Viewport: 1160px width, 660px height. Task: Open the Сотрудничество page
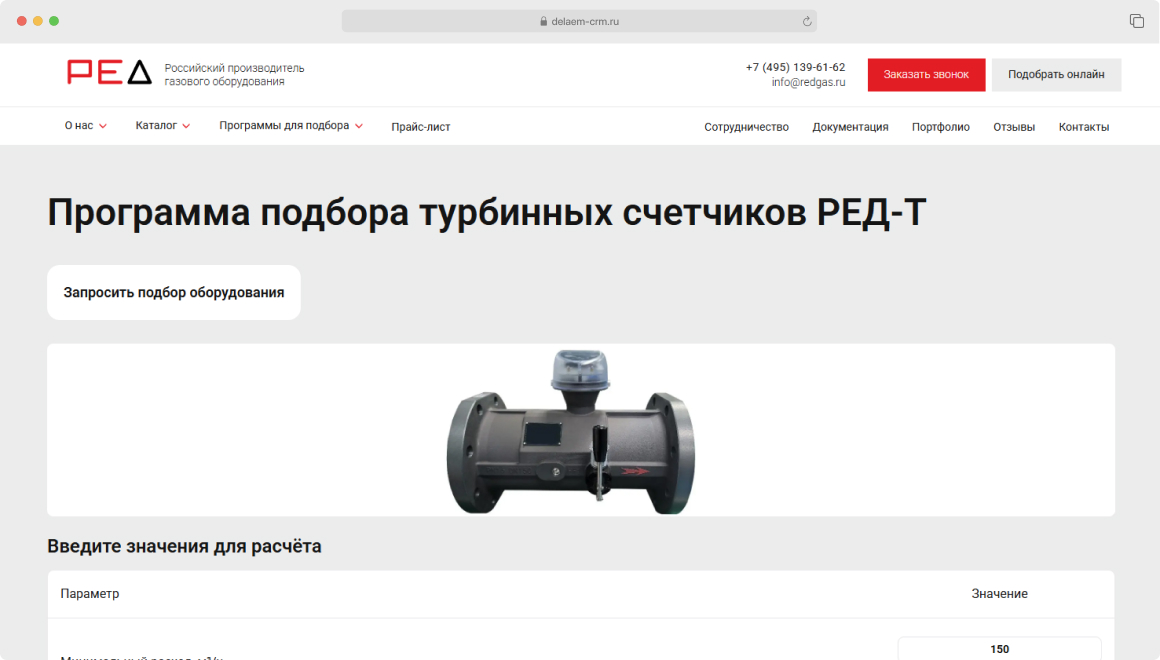click(746, 127)
